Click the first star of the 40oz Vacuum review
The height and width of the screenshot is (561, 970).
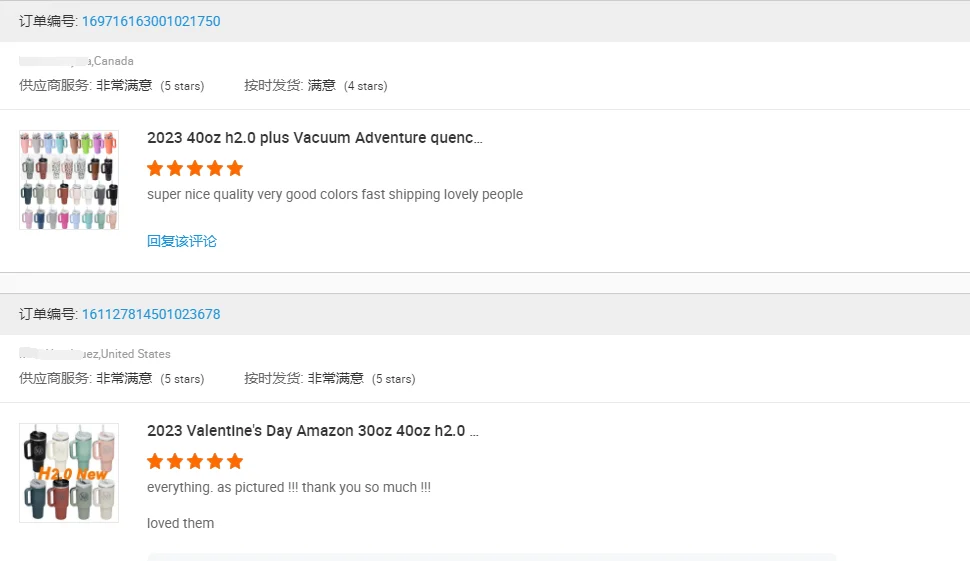tap(155, 168)
